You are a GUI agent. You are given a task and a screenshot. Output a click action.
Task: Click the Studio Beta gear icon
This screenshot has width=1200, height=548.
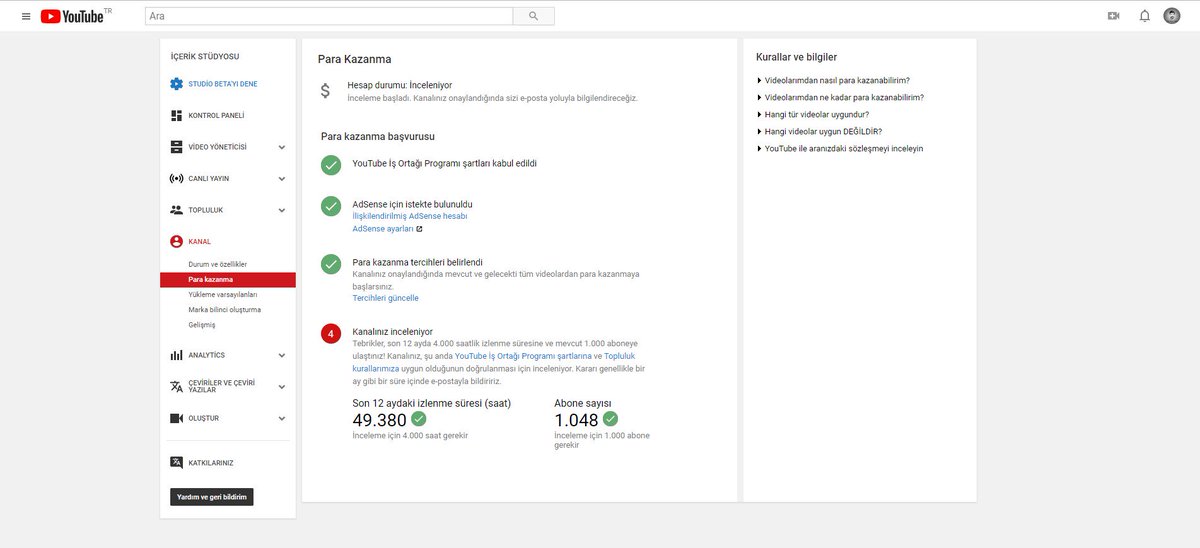pos(176,84)
